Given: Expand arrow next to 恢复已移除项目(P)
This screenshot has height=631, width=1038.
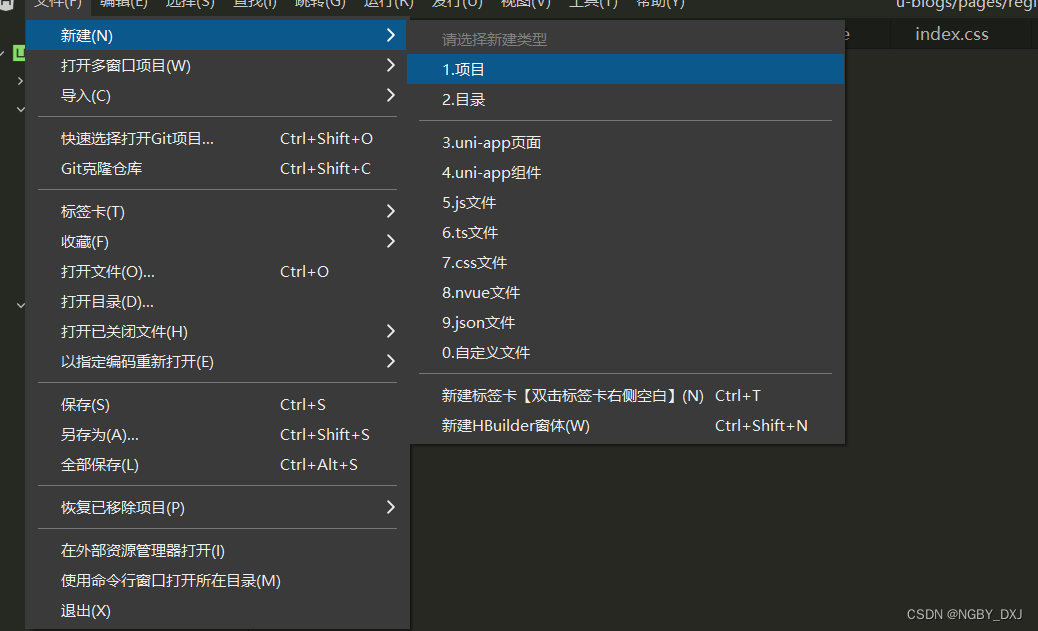Looking at the screenshot, I should [391, 507].
